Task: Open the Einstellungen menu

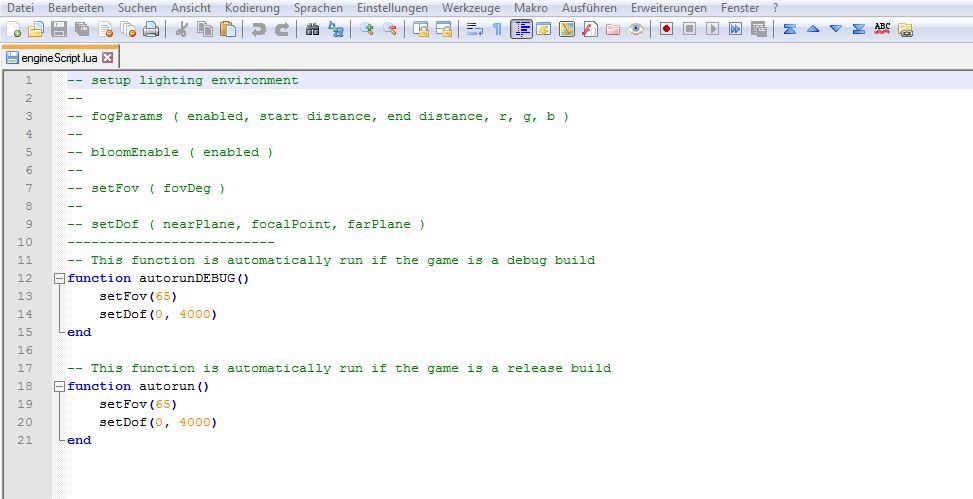Action: tap(392, 8)
